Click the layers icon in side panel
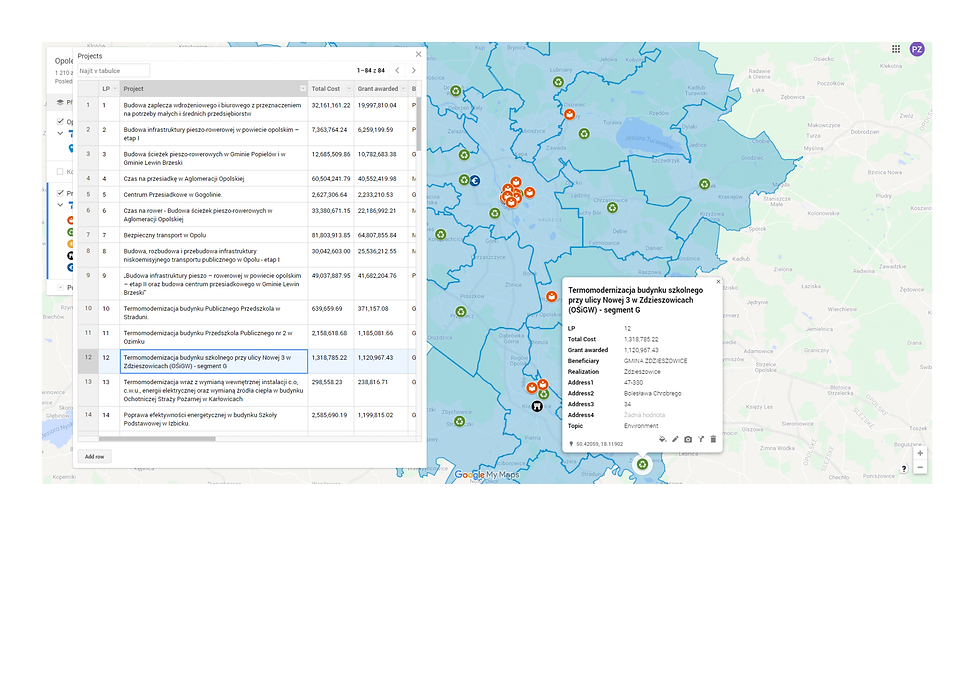This screenshot has width=980, height=693. [x=60, y=102]
